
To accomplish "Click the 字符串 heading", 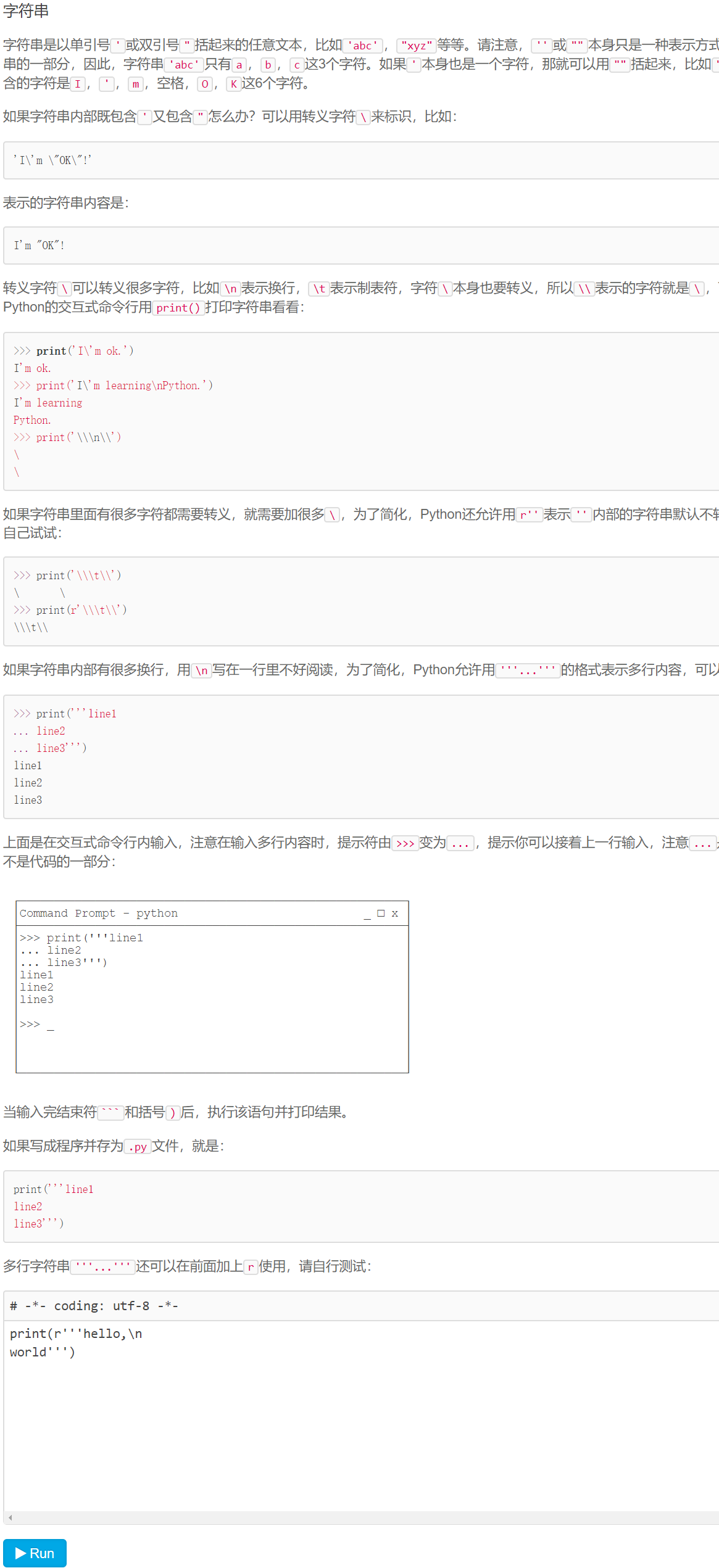I will 26,10.
